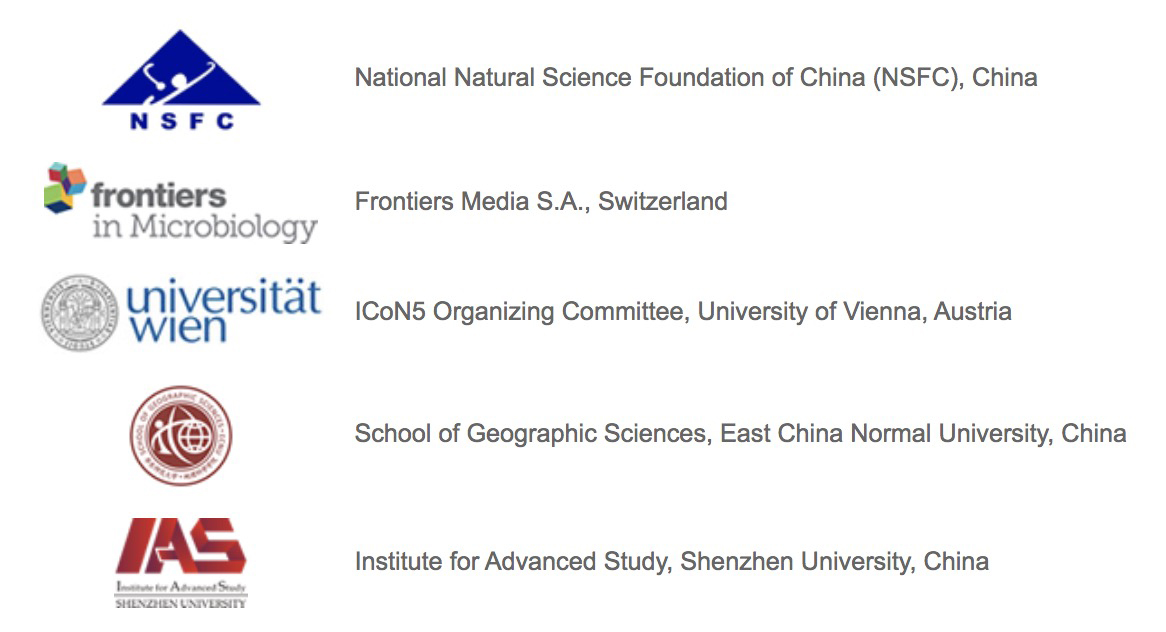Open the Frontiers Media S.A., Switzerland entry
The width and height of the screenshot is (1166, 632).
[541, 201]
